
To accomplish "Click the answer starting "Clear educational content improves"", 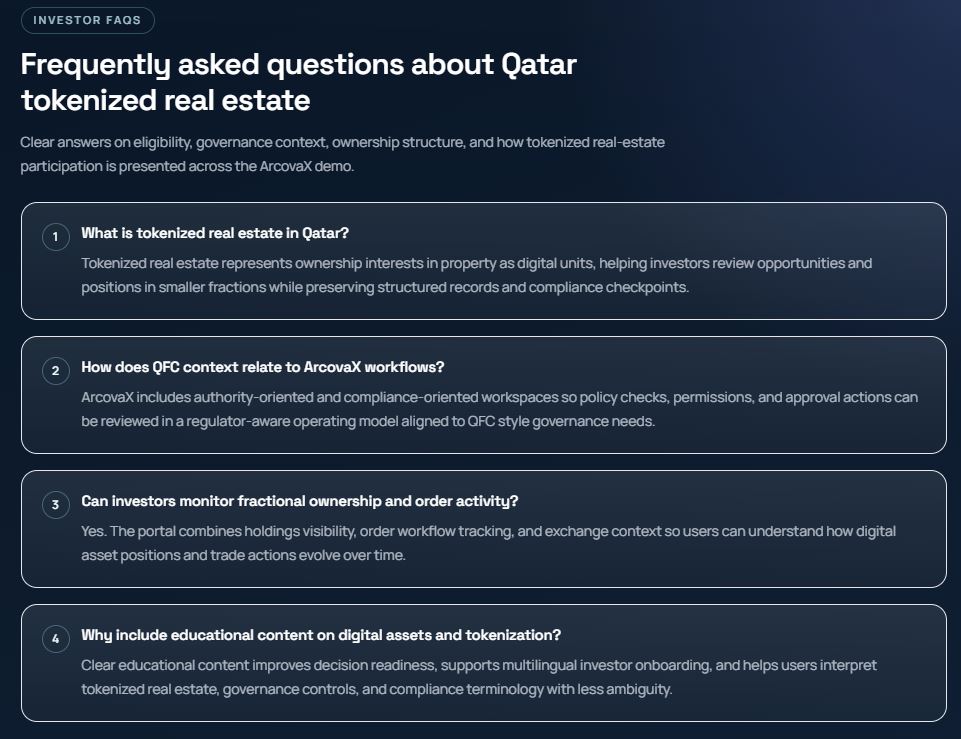I will 478,677.
